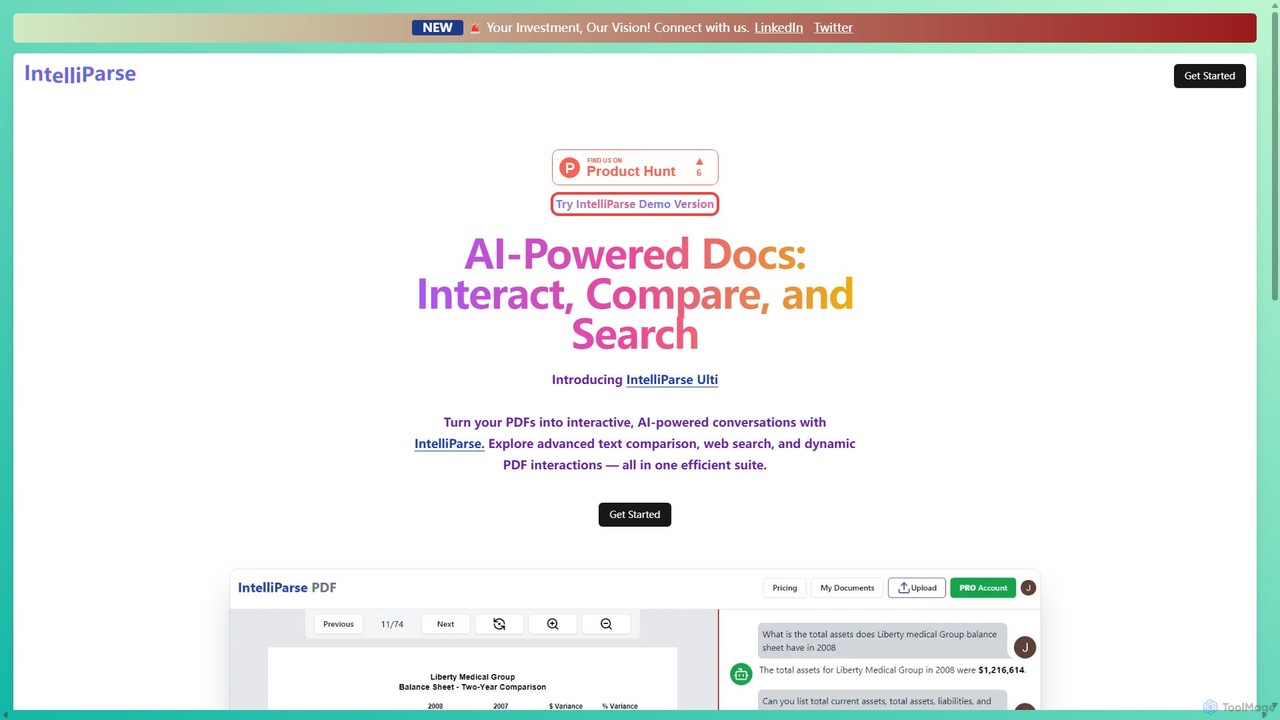Viewport: 1280px width, 720px height.
Task: Click the Get Started button in the header
Action: coord(1210,76)
